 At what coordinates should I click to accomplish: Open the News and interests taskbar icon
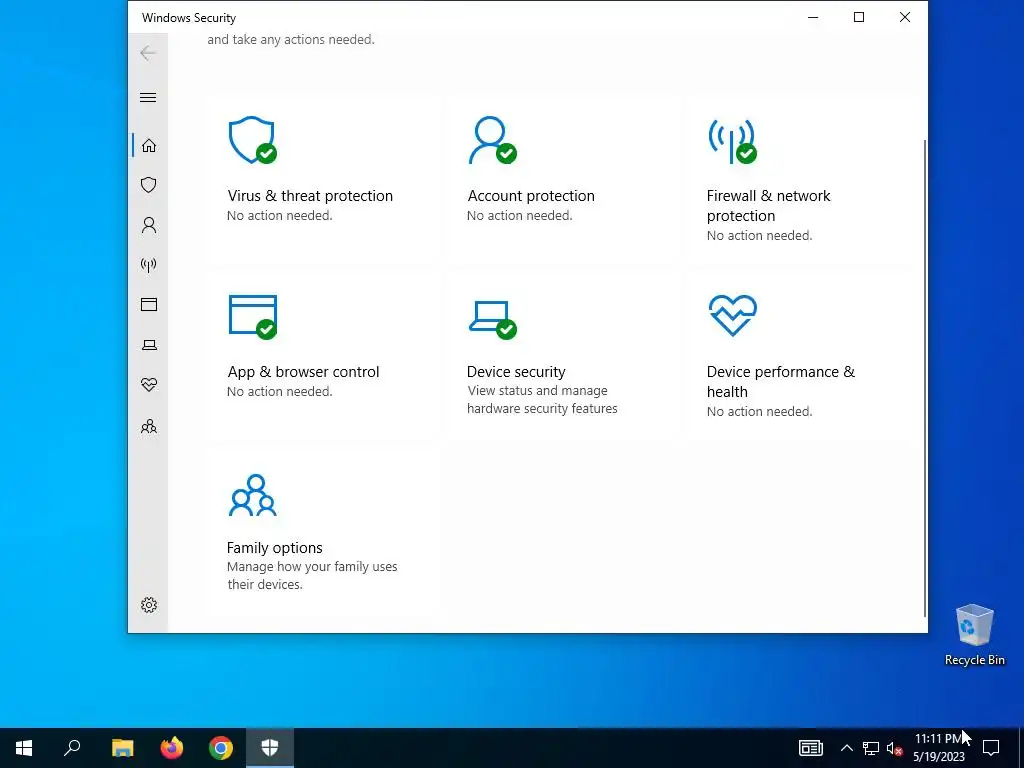(x=810, y=748)
